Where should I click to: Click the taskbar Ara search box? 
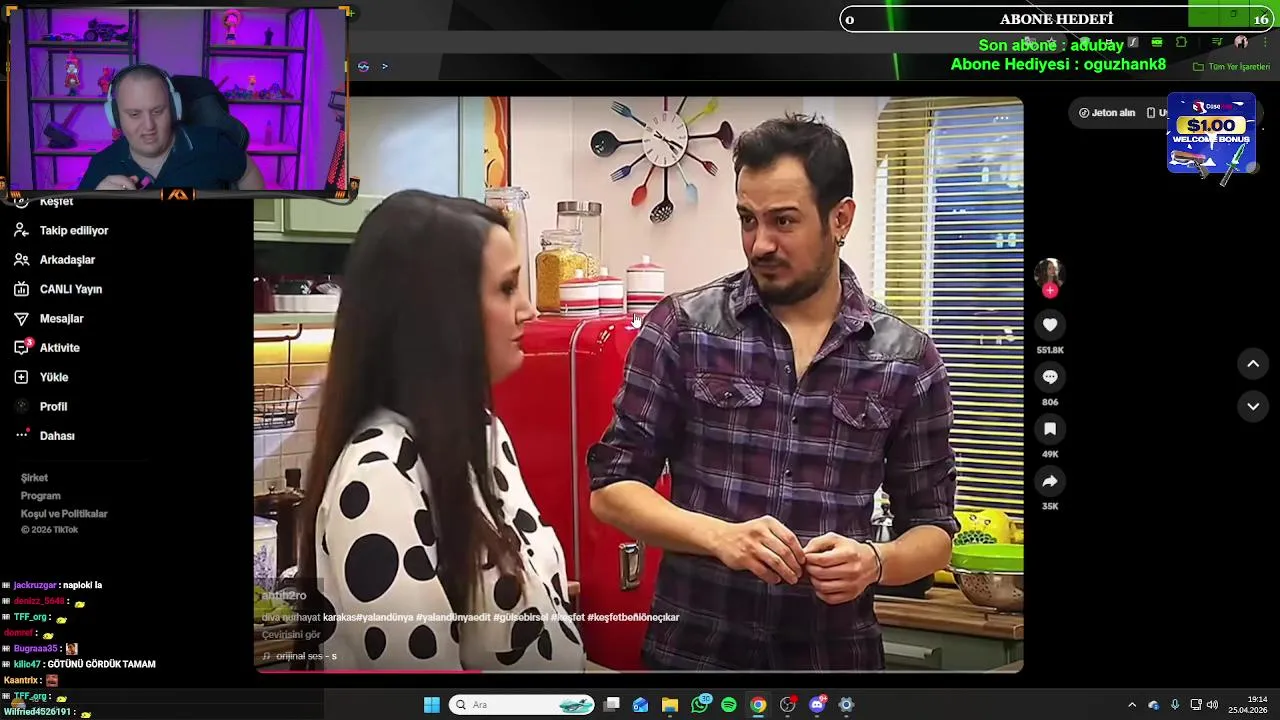coord(522,705)
